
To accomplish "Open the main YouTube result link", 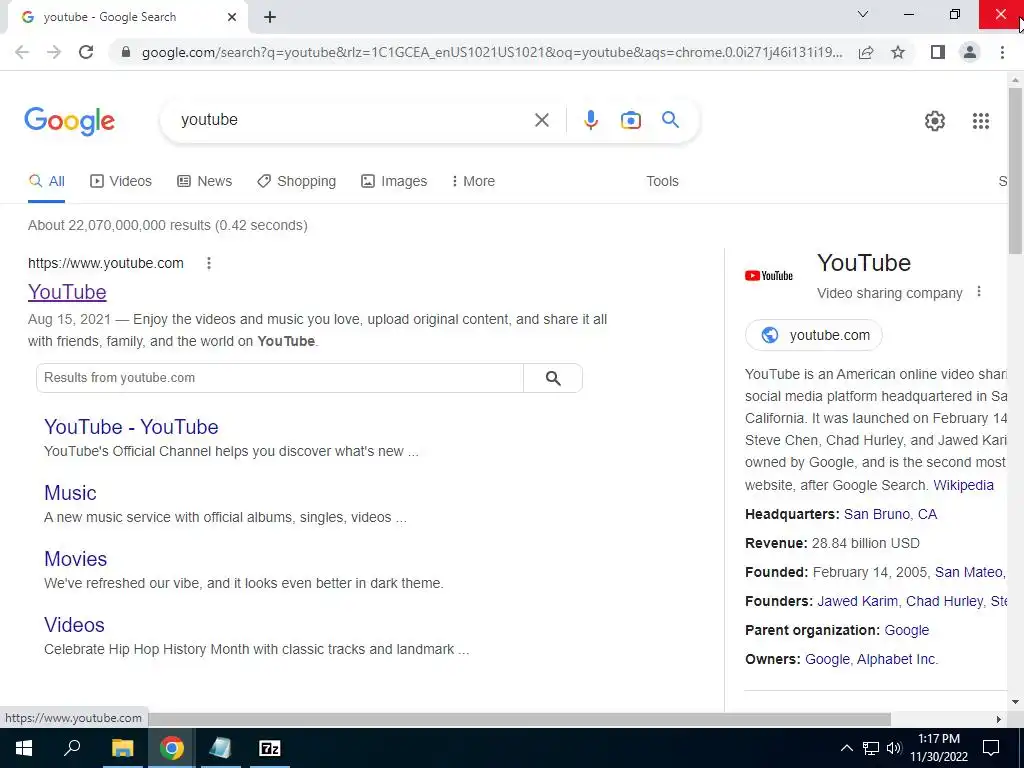I will coord(67,292).
